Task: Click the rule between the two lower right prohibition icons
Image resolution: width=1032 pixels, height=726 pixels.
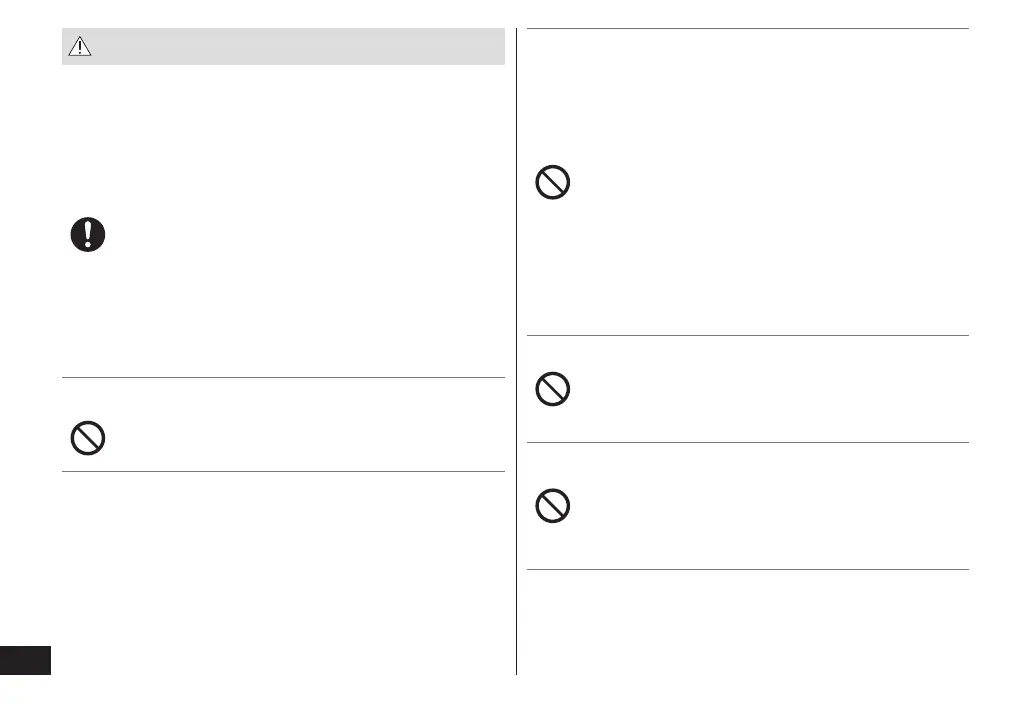Action: (x=747, y=443)
